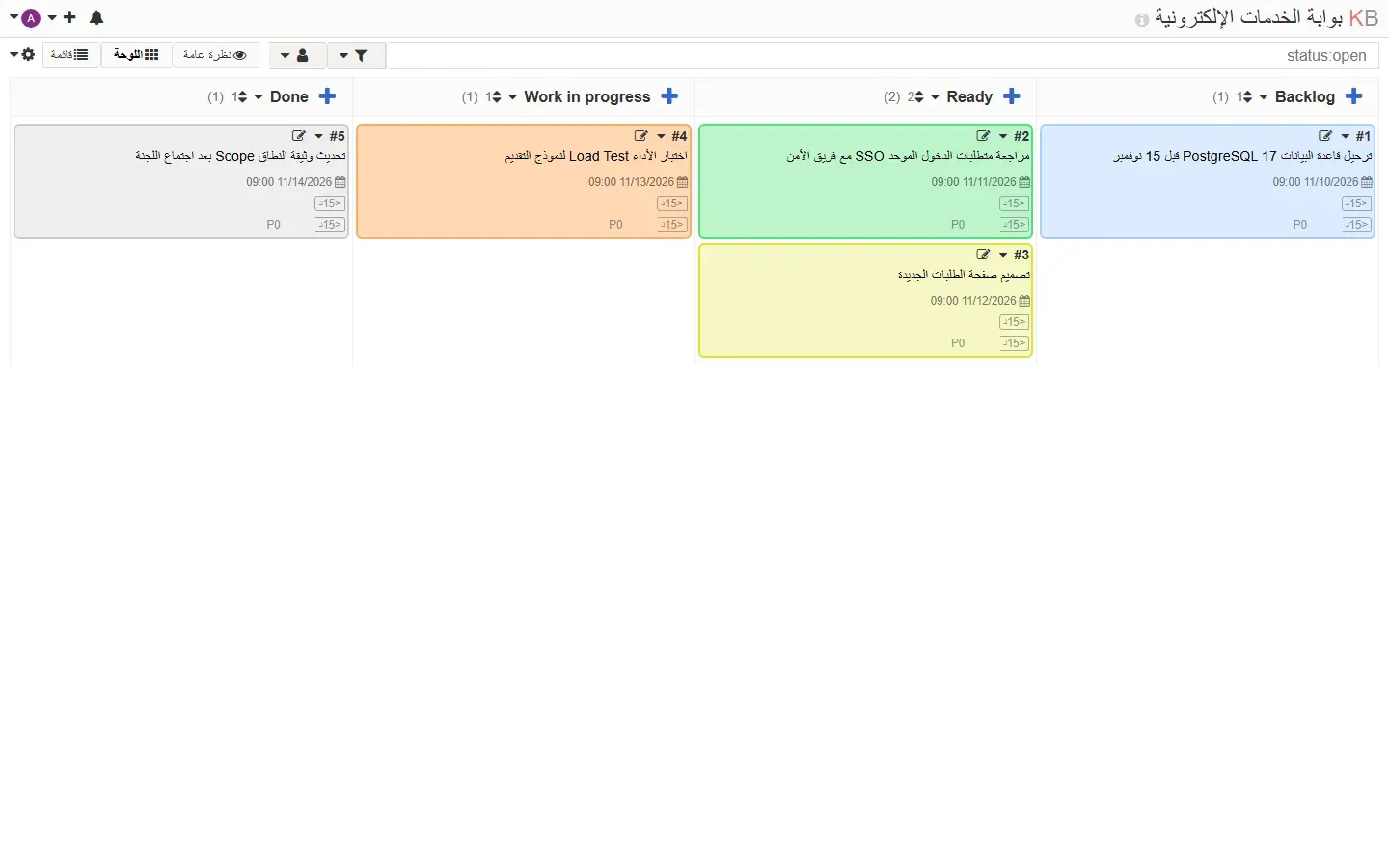Image resolution: width=1389 pixels, height=868 pixels.
Task: Click the P0 priority on task #3
Action: (958, 343)
